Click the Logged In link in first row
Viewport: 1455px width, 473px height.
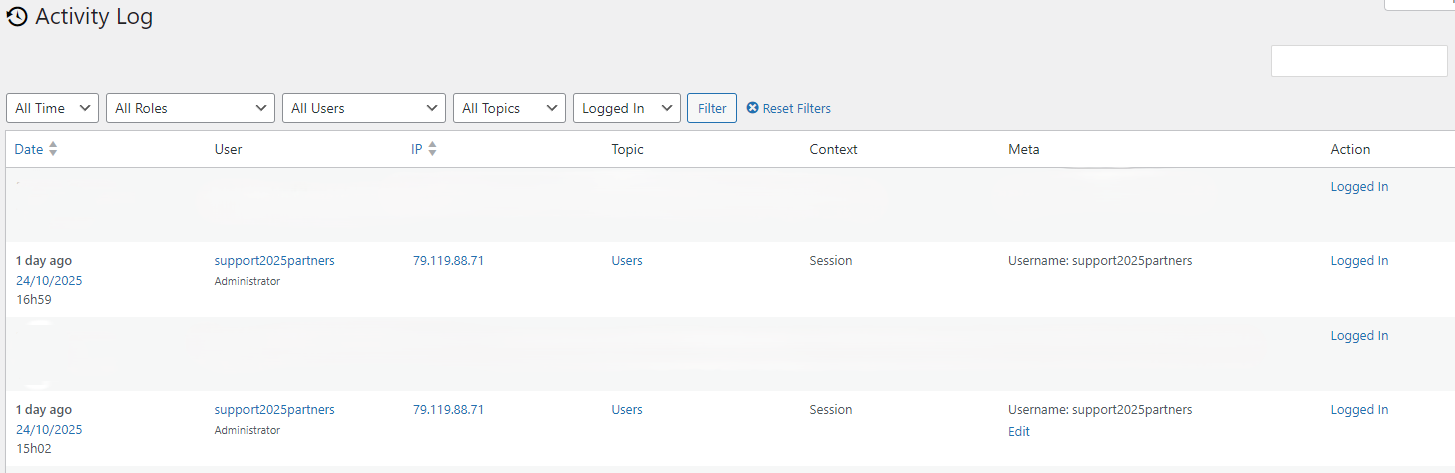(x=1359, y=187)
